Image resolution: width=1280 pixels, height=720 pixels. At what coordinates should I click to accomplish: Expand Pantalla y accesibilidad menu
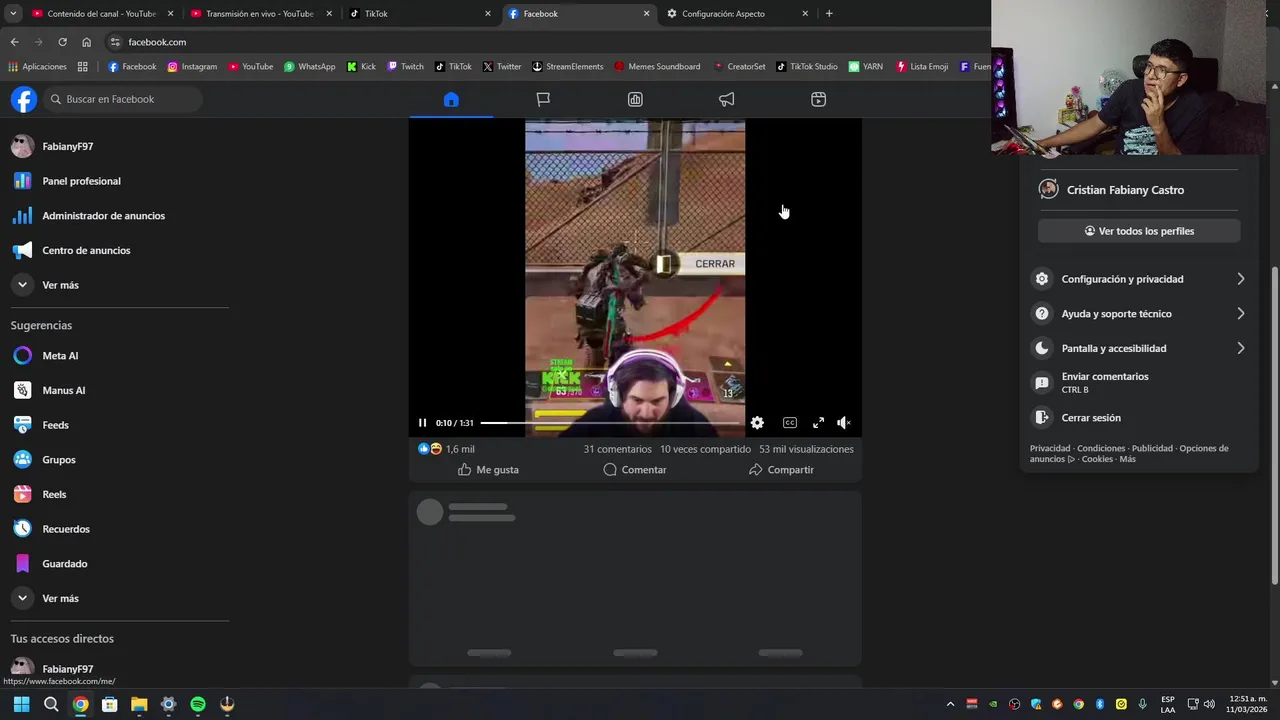point(1139,348)
